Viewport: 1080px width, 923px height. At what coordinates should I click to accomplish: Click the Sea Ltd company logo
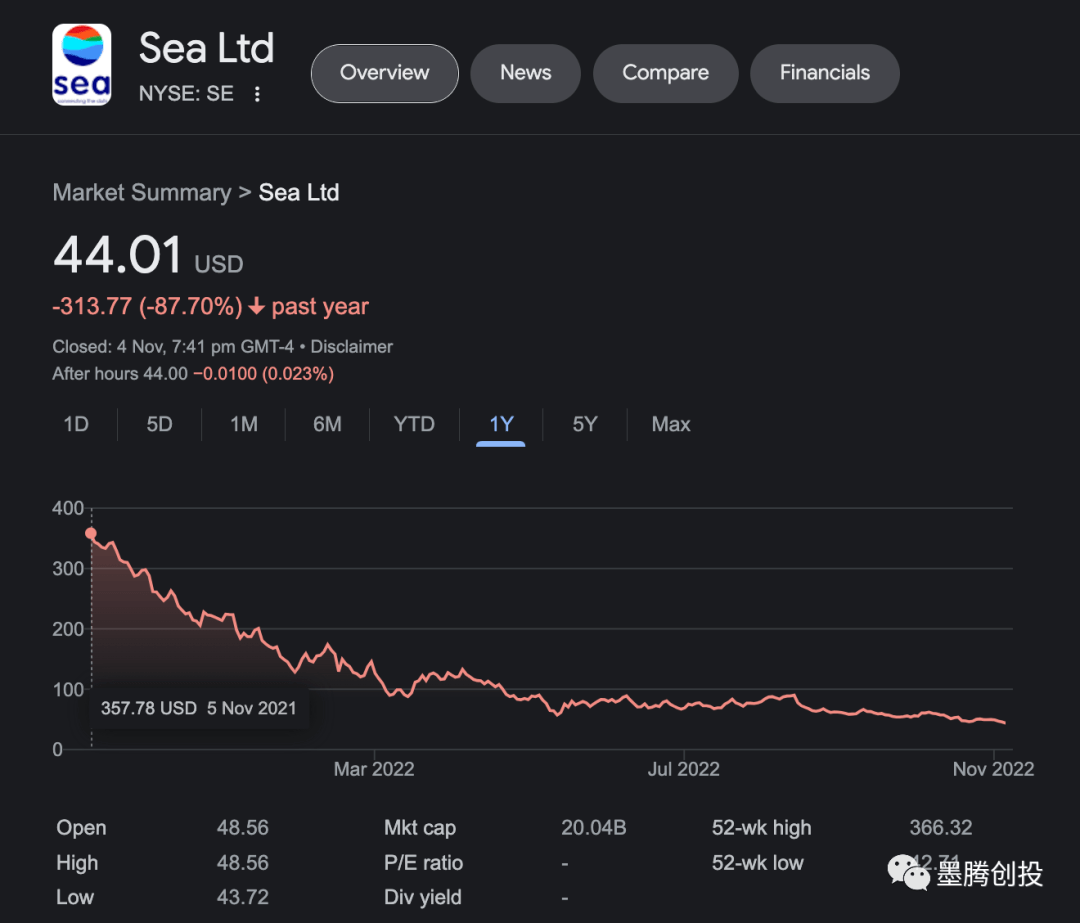(81, 65)
